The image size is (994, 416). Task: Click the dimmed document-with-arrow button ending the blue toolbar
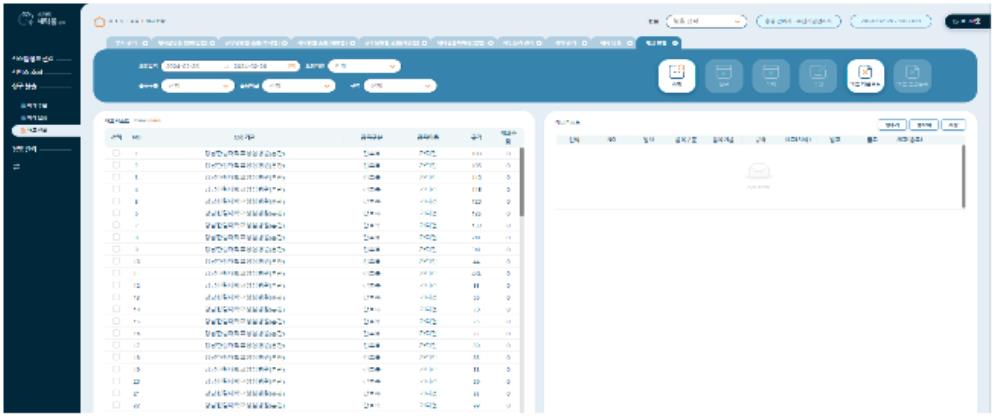[913, 76]
